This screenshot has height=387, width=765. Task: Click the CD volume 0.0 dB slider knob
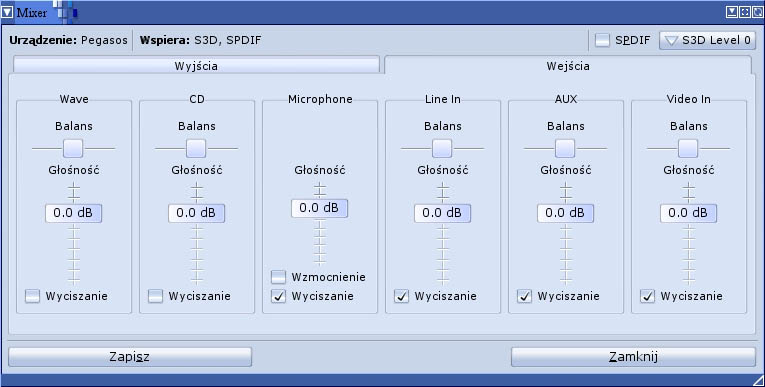coord(197,213)
